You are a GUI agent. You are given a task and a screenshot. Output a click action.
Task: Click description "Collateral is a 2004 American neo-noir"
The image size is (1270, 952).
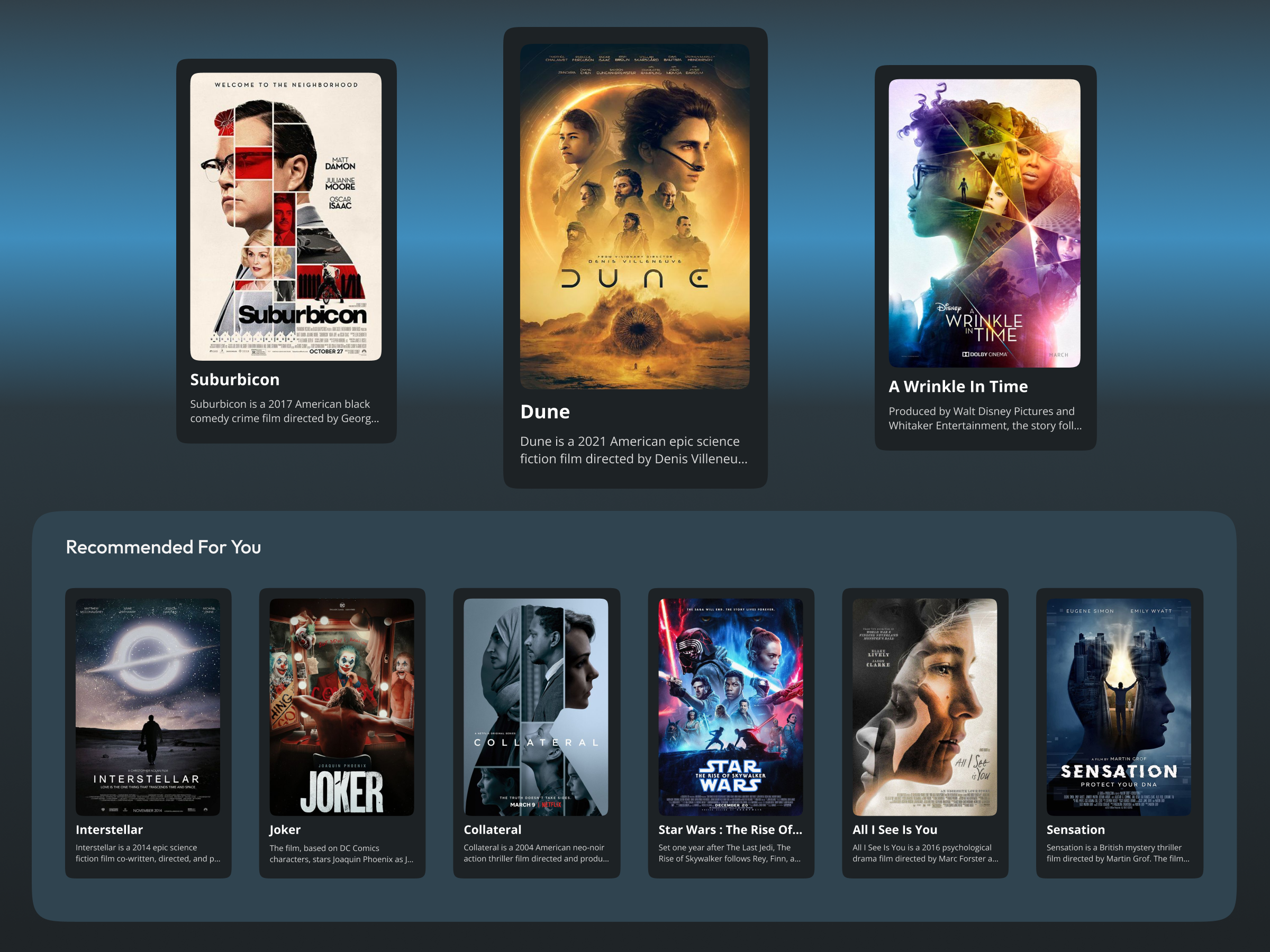point(533,847)
